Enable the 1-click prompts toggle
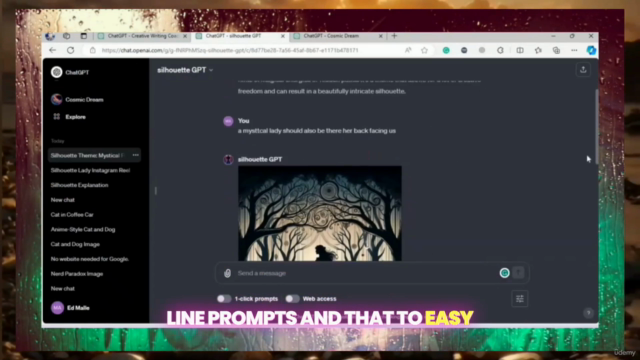Viewport: 640px width, 360px height. point(224,299)
